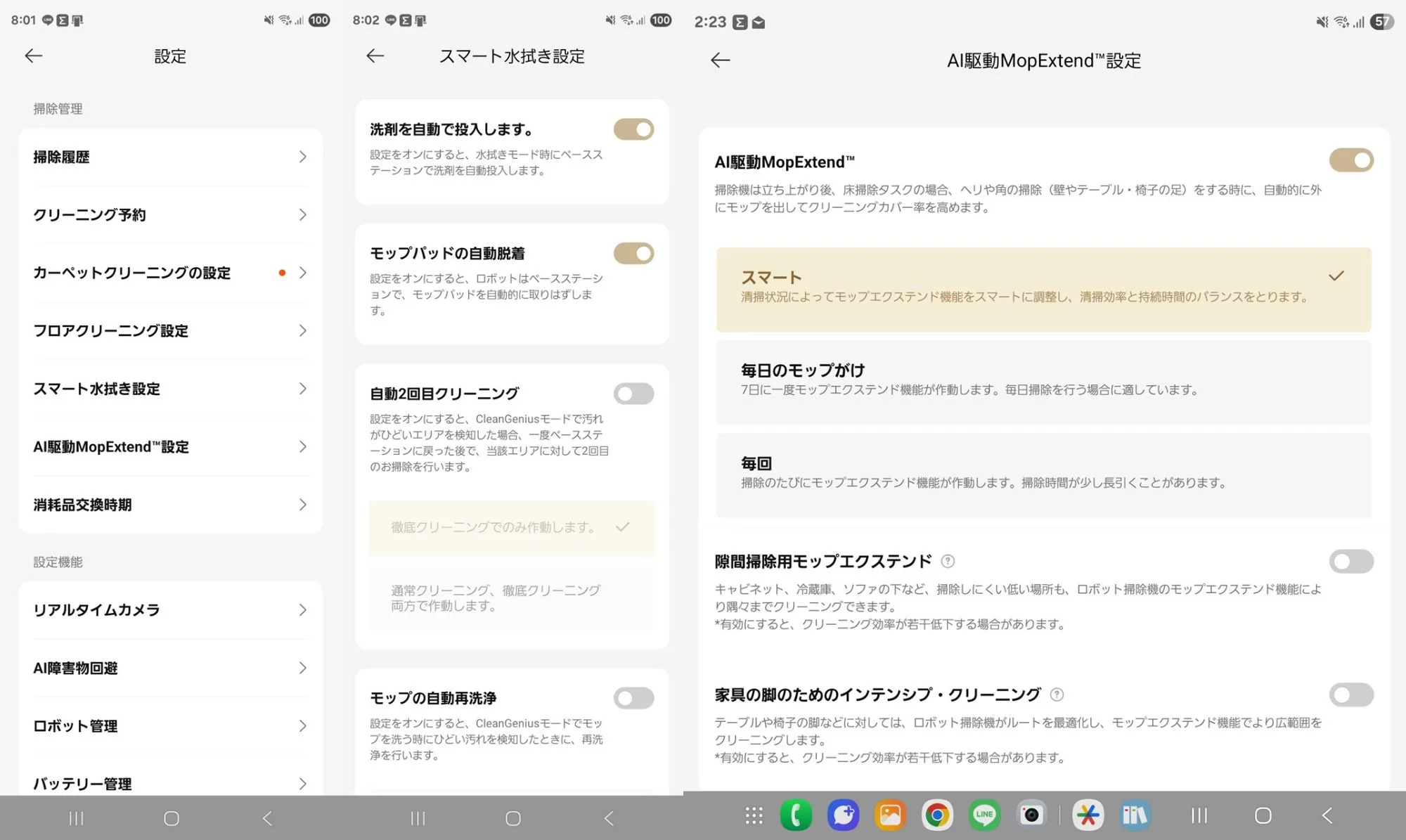Screen dimensions: 1406x840
Task: Open AI障害物回避 menu item
Action: (x=169, y=668)
